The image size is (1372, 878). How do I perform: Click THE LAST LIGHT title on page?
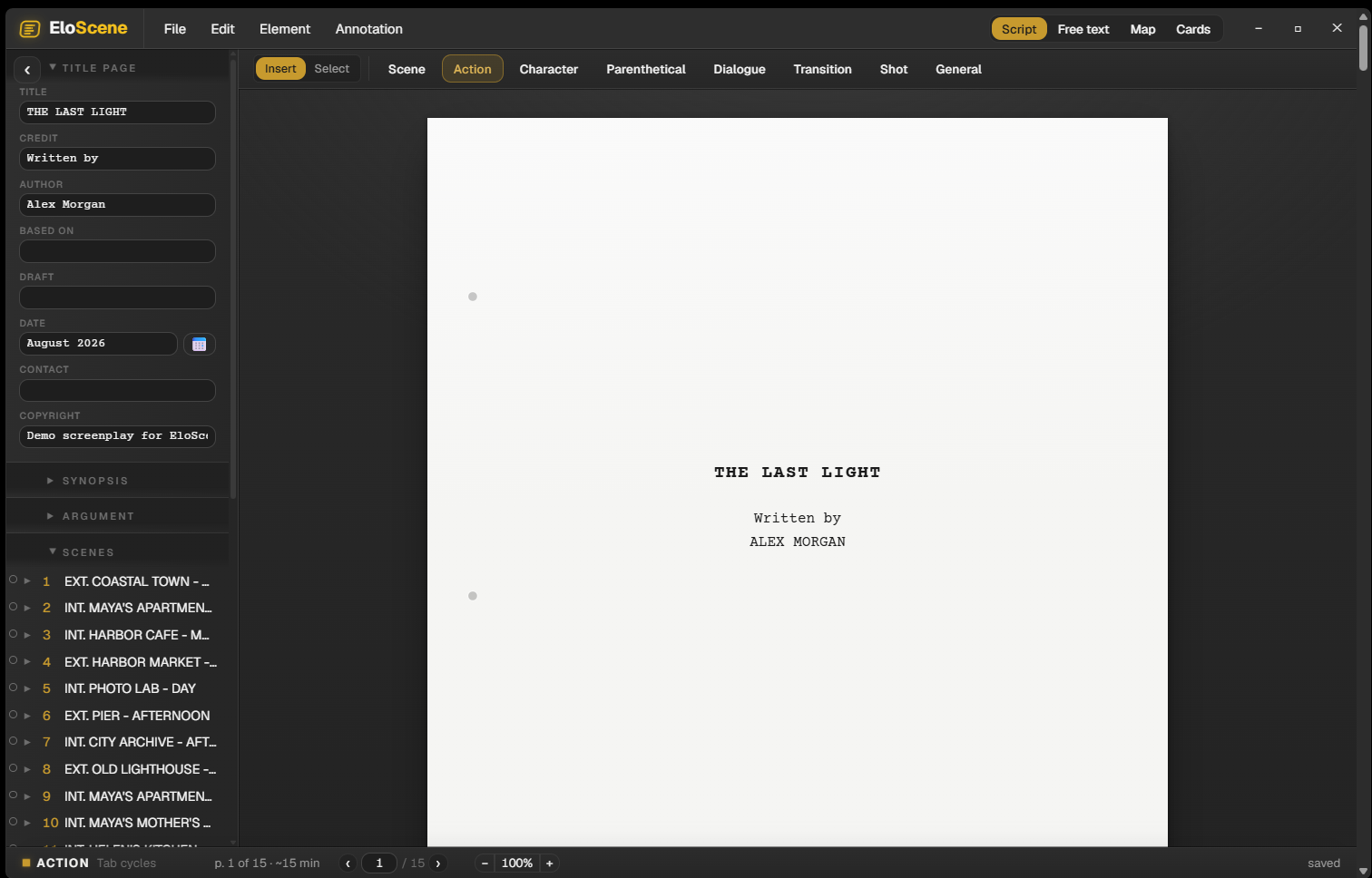pos(797,473)
